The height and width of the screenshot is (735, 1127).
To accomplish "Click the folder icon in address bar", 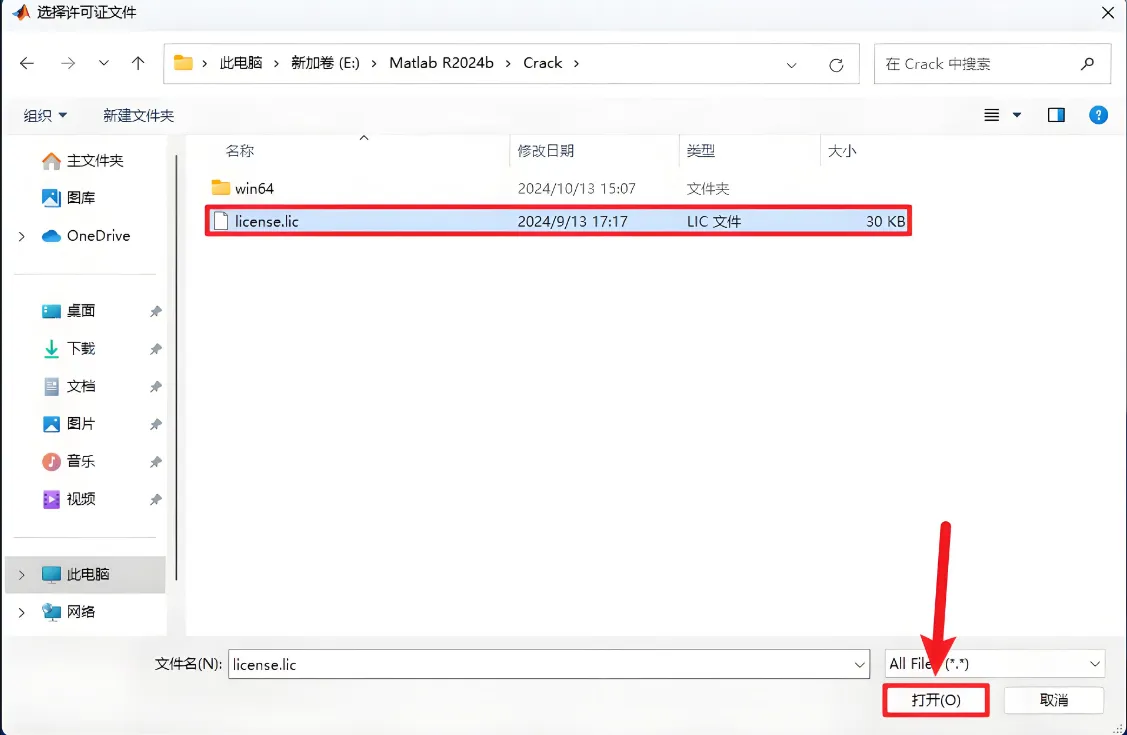I will click(x=183, y=63).
